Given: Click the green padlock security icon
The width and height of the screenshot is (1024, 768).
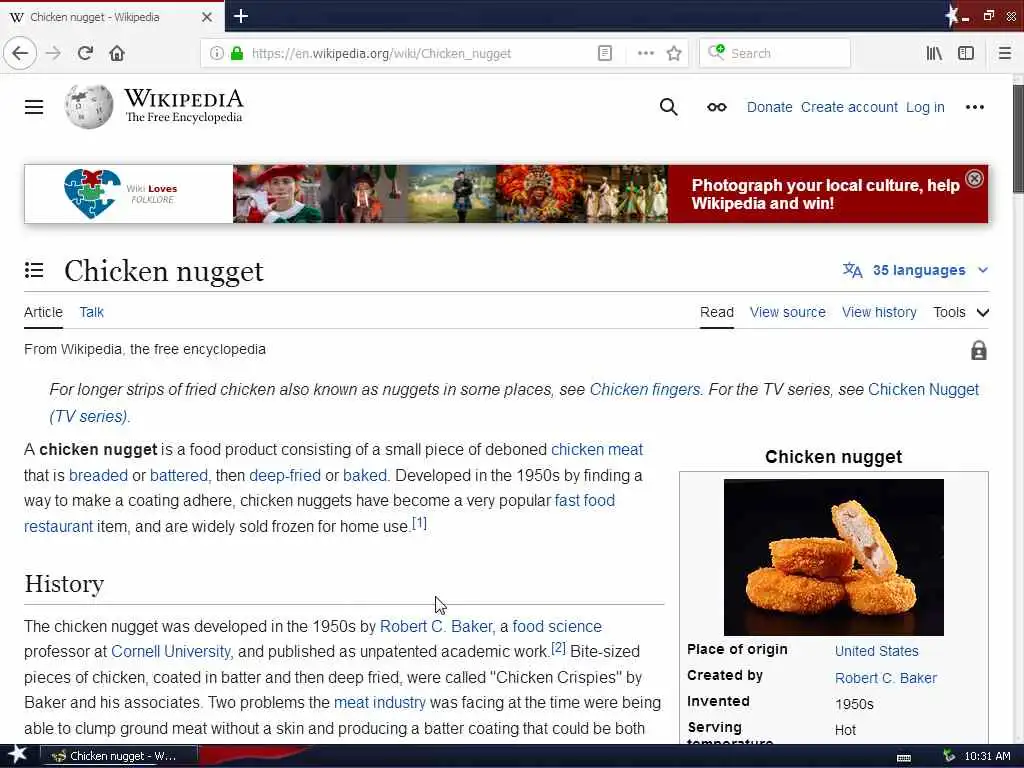Looking at the screenshot, I should coord(236,53).
